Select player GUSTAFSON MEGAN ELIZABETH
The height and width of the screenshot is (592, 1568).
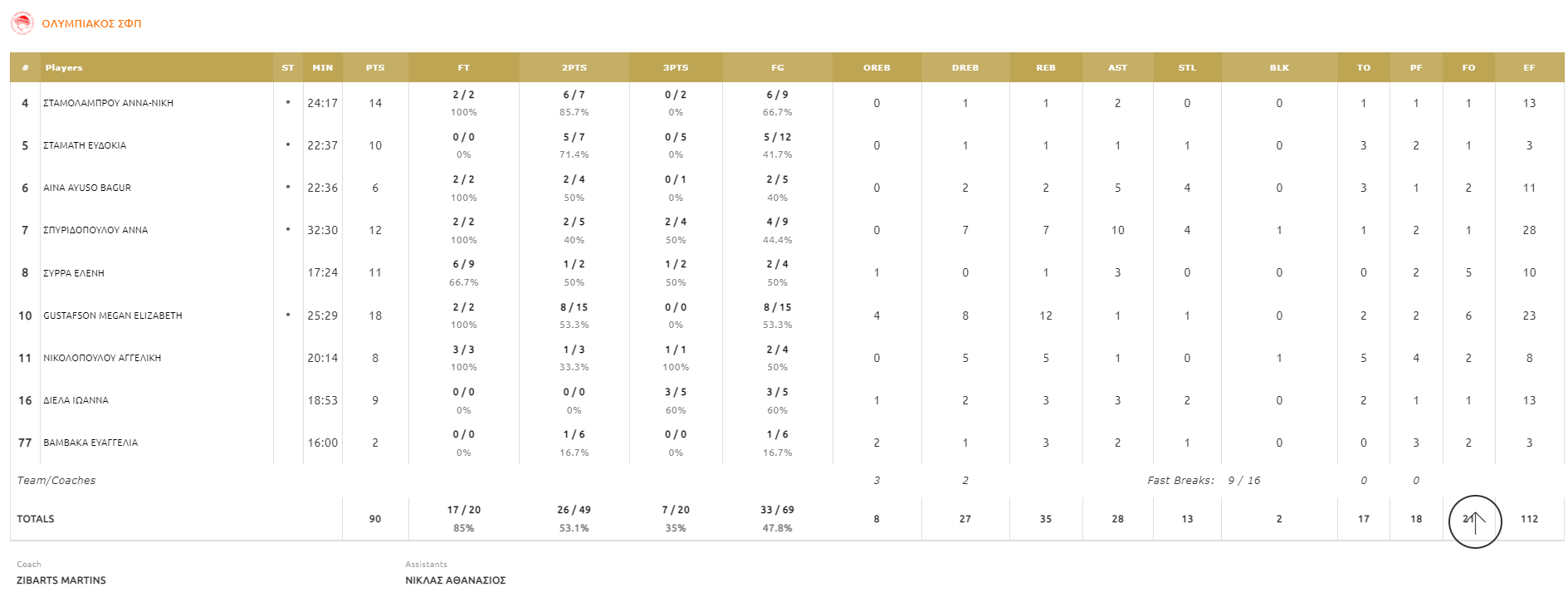112,316
